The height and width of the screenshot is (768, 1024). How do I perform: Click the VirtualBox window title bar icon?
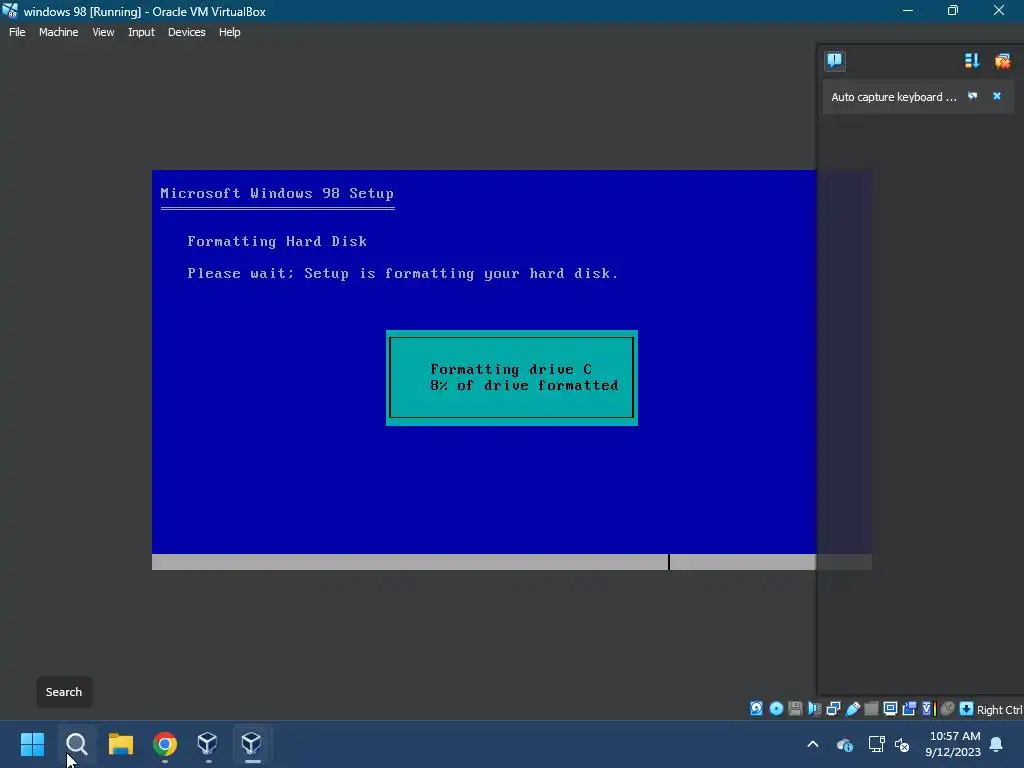pos(10,11)
